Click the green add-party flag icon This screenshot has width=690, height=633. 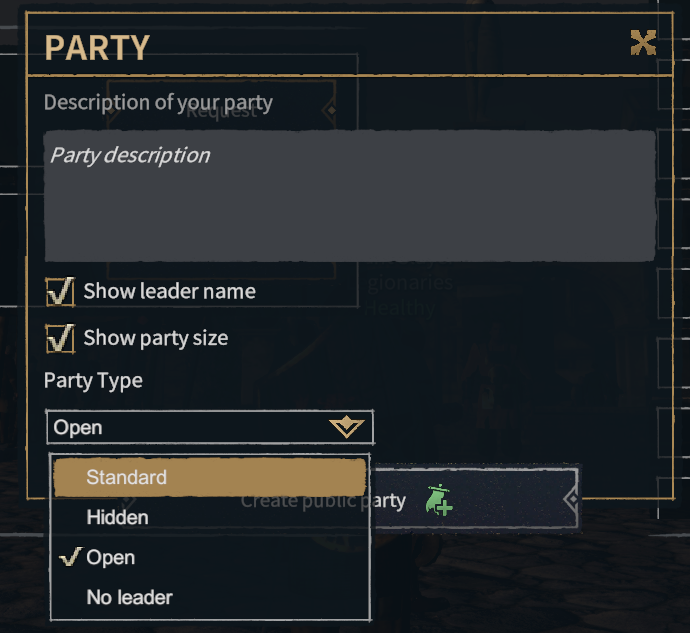(438, 499)
